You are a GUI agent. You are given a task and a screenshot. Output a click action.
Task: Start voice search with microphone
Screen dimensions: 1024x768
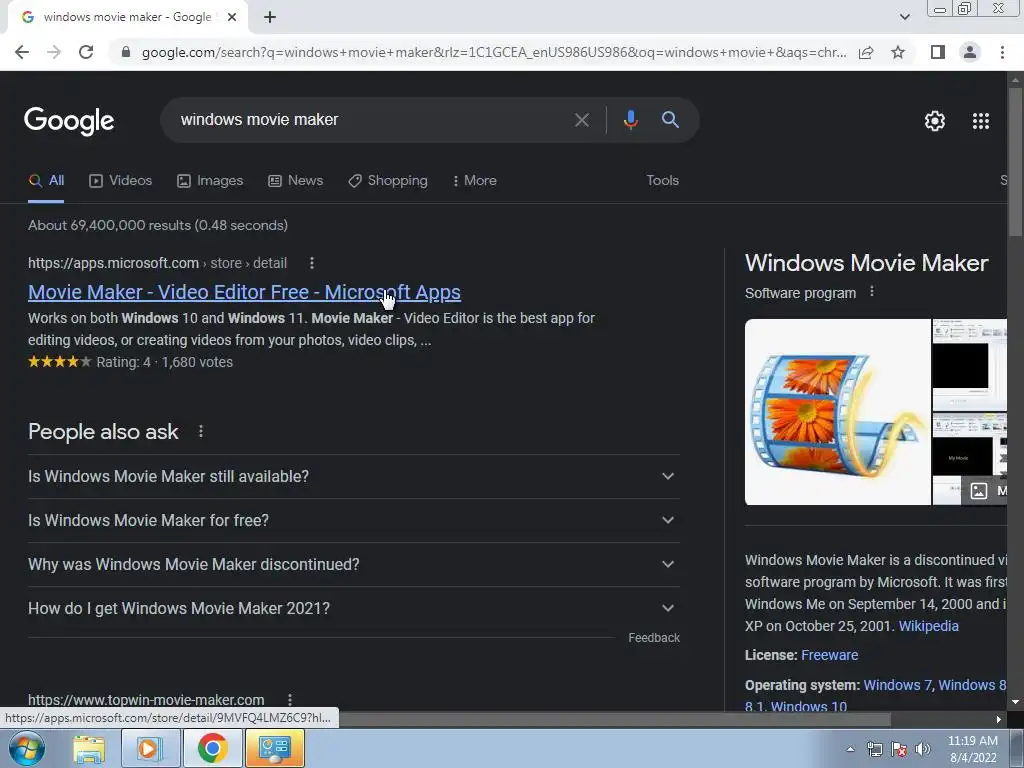pyautogui.click(x=630, y=120)
